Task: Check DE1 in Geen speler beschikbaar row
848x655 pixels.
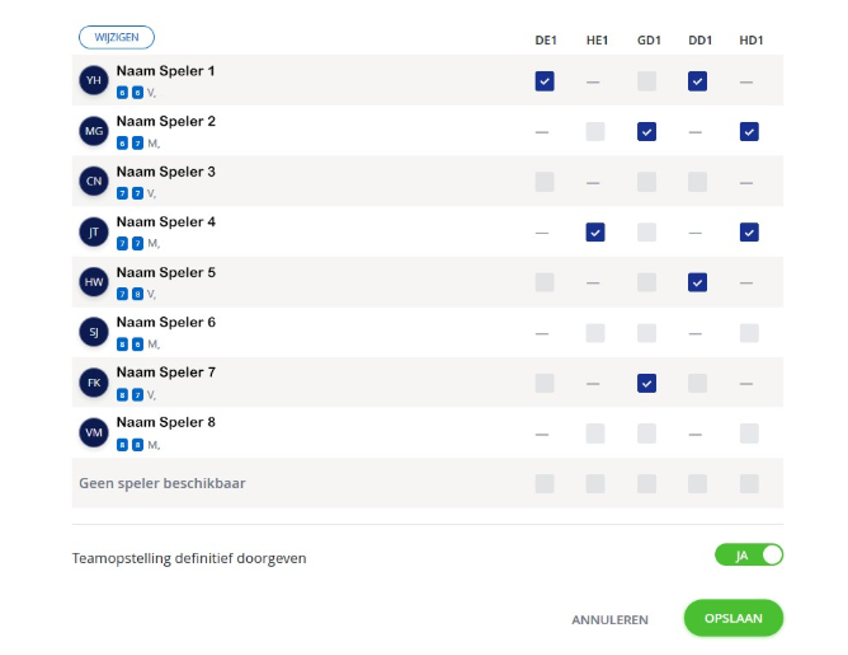Action: (544, 484)
